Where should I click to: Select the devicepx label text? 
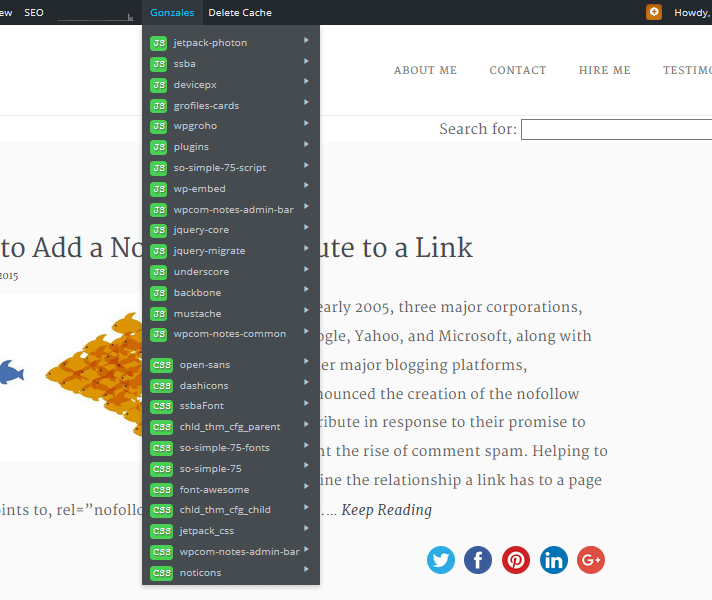click(195, 85)
